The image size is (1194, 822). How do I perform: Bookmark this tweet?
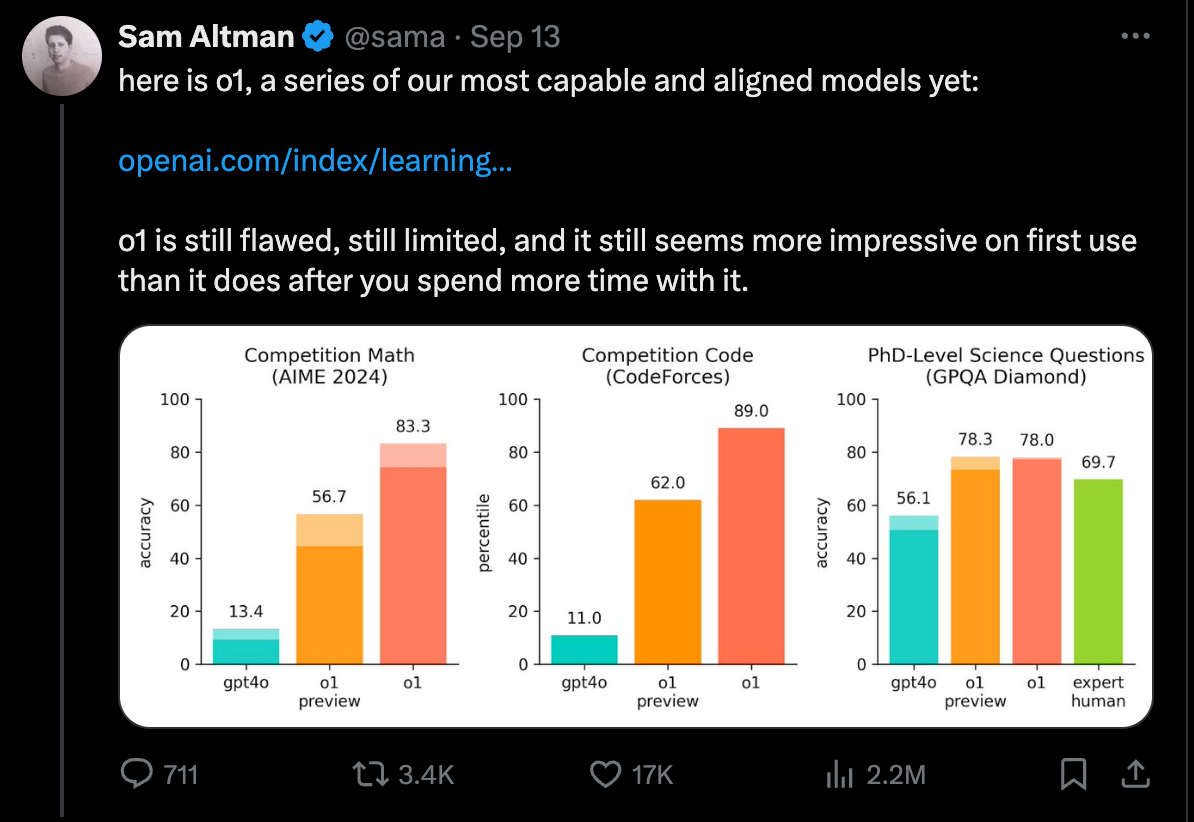(x=1073, y=774)
